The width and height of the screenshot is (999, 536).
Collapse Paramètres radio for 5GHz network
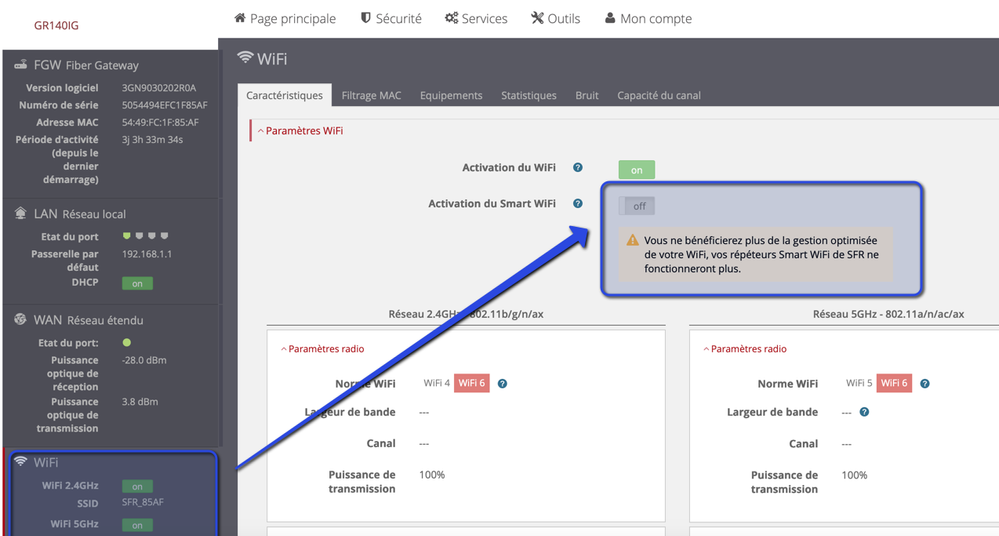coord(745,349)
